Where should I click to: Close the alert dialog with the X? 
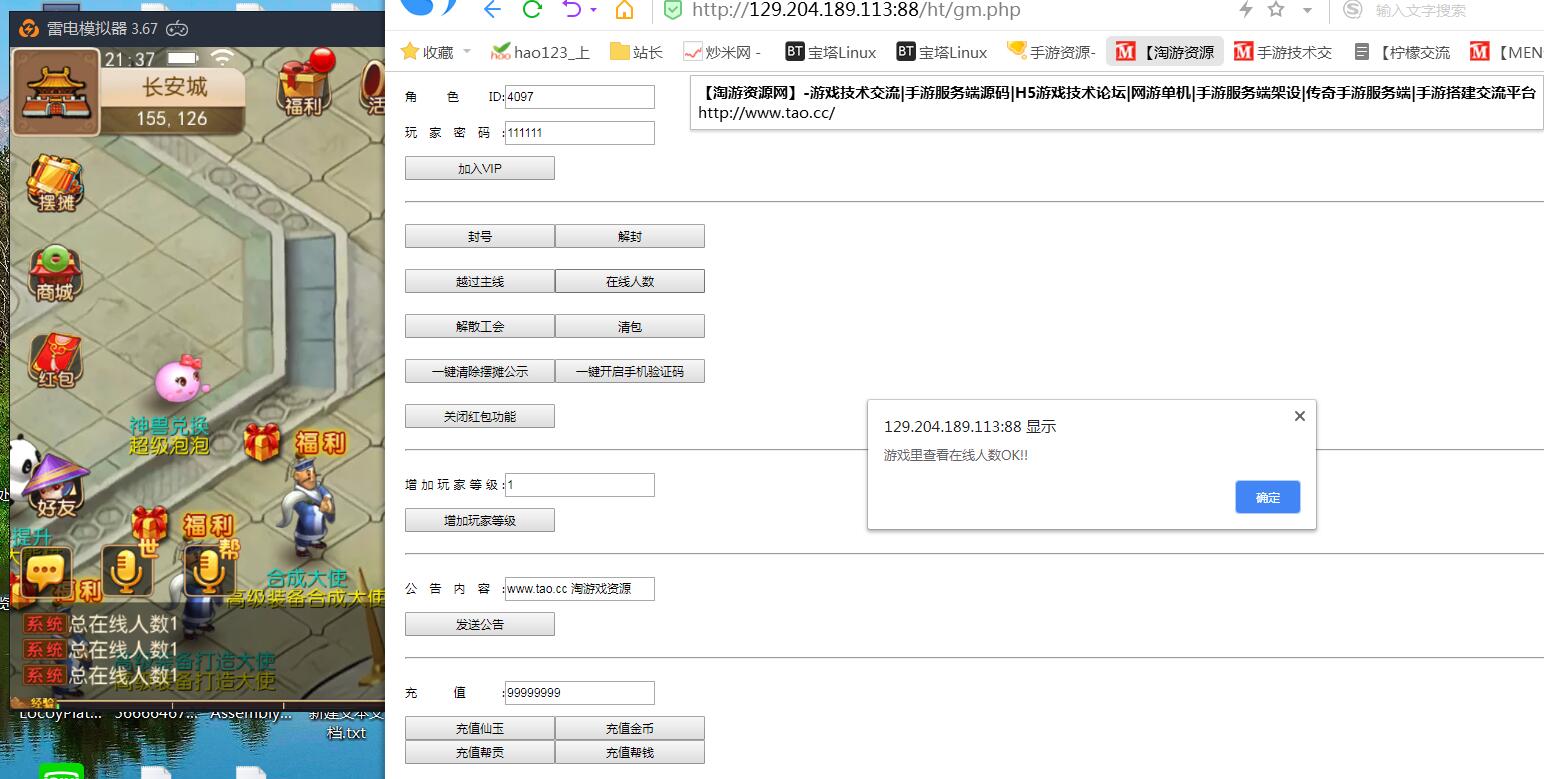click(1299, 416)
